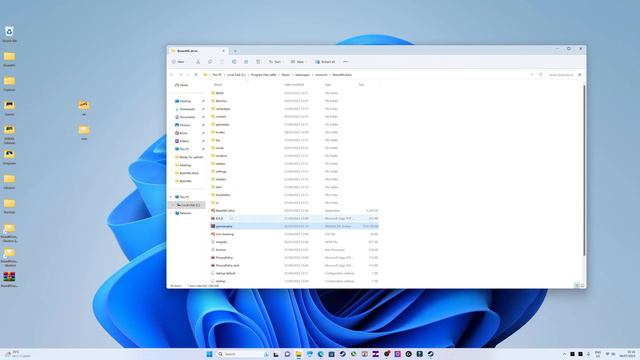640x360 pixels.
Task: Expand chevron after Steam in breadcrumb
Action: [x=292, y=75]
